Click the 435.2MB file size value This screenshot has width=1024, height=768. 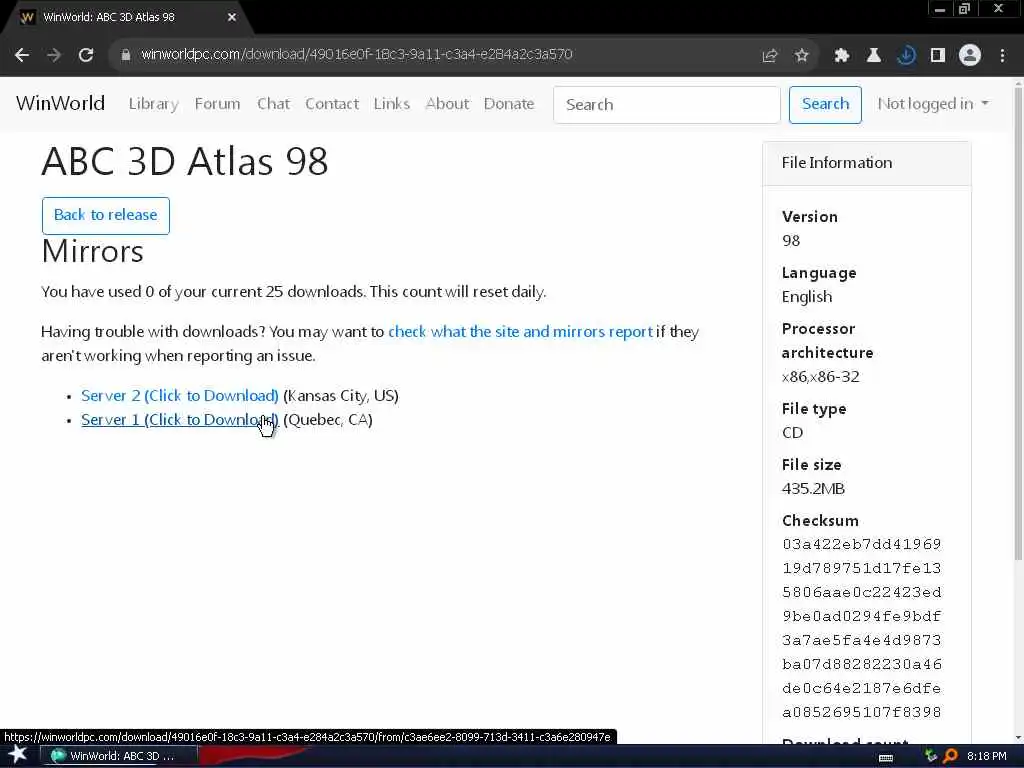[813, 488]
